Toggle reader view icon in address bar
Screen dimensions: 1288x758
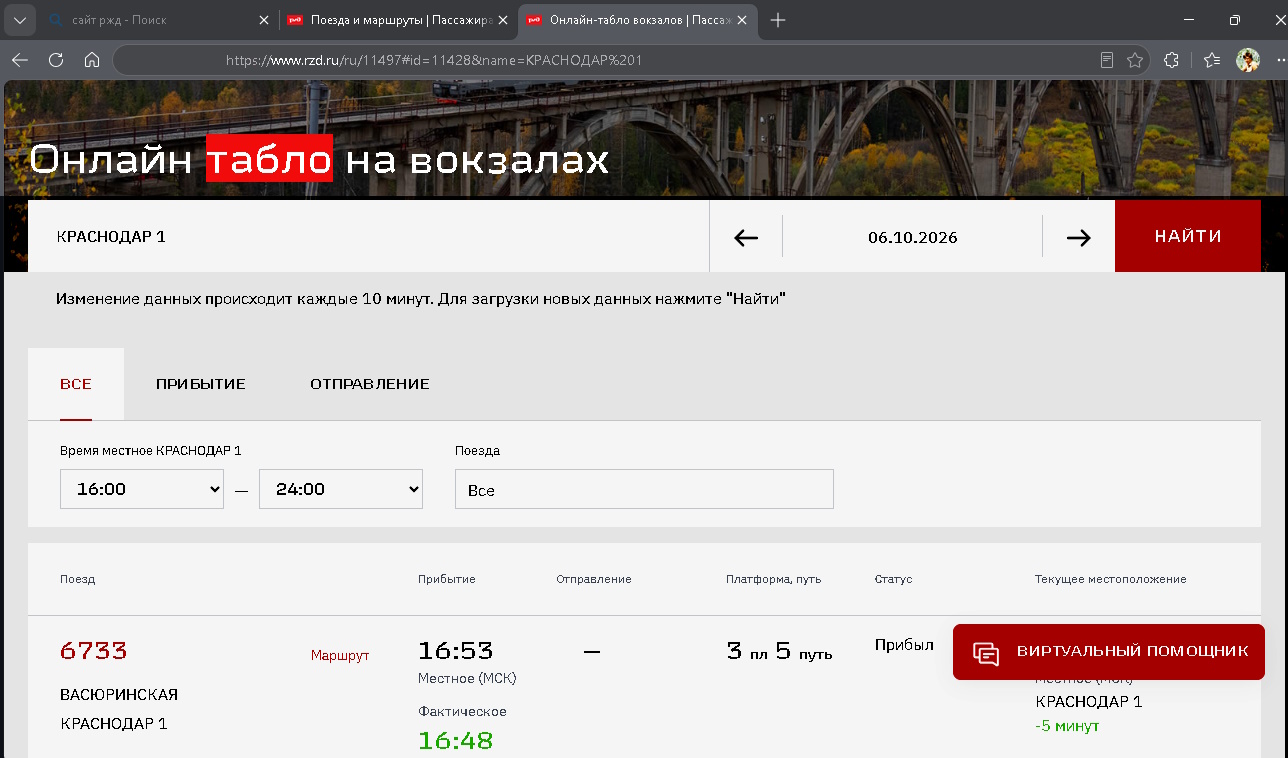coord(1107,60)
